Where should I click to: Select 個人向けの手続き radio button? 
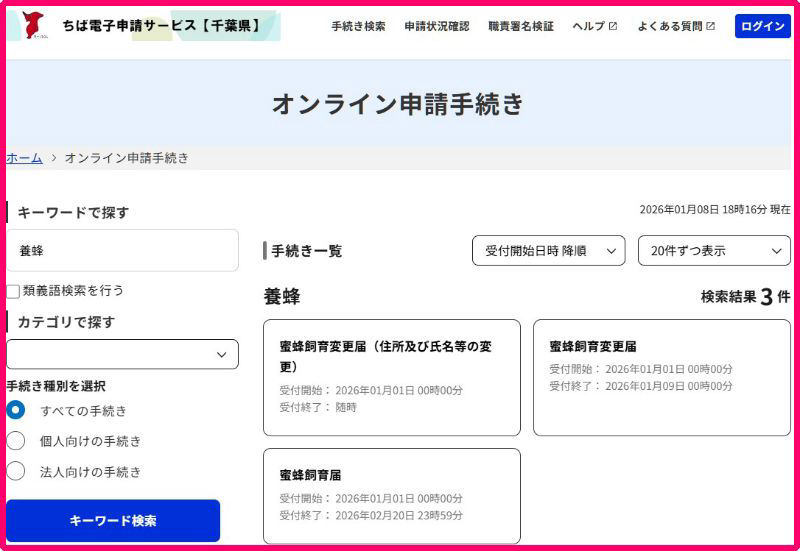click(x=16, y=441)
